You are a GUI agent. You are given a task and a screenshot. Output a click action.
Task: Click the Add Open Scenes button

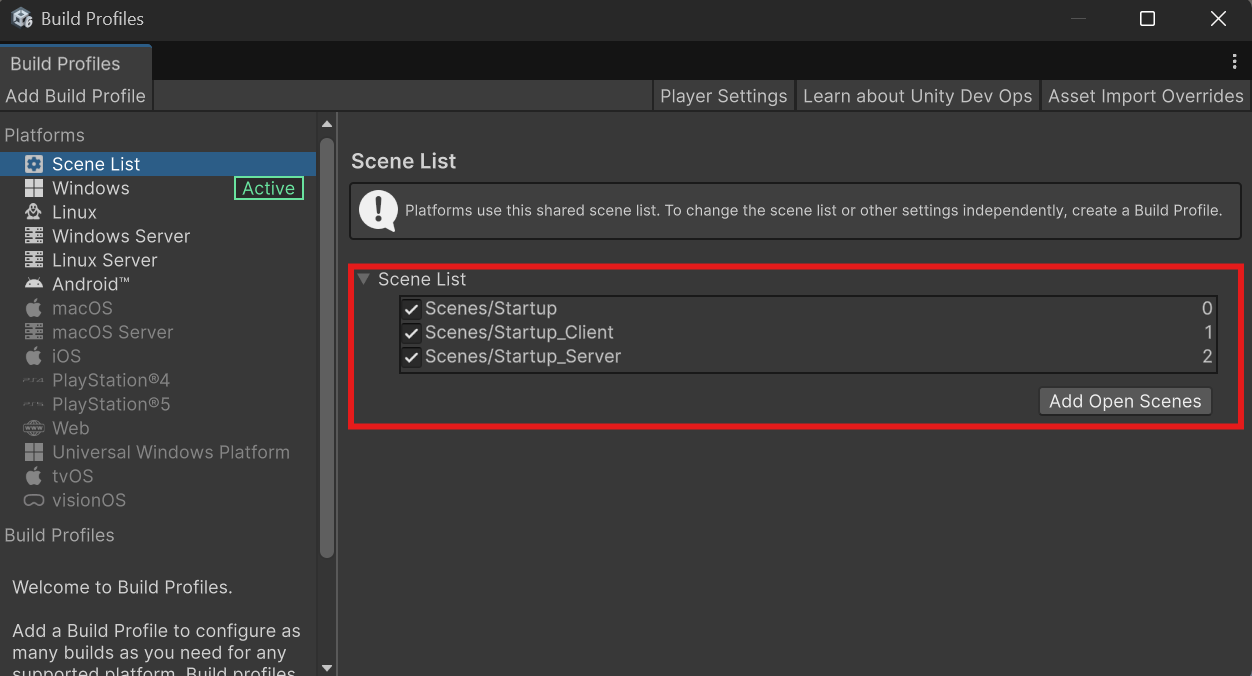click(x=1125, y=401)
